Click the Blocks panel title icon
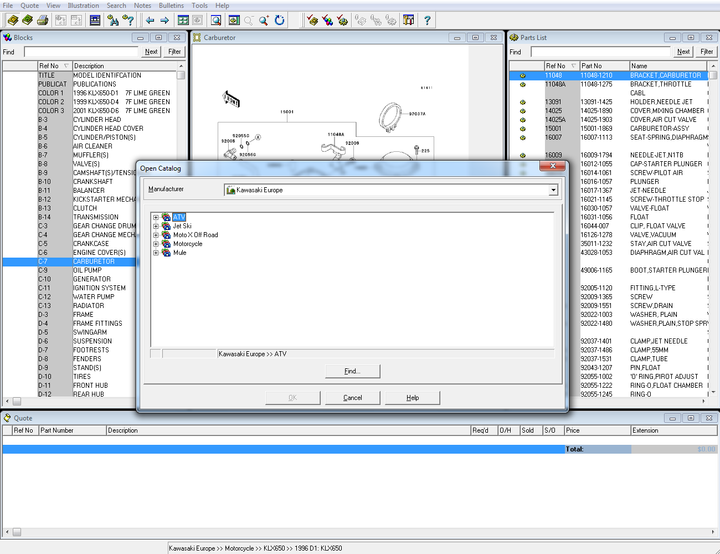 coord(7,38)
